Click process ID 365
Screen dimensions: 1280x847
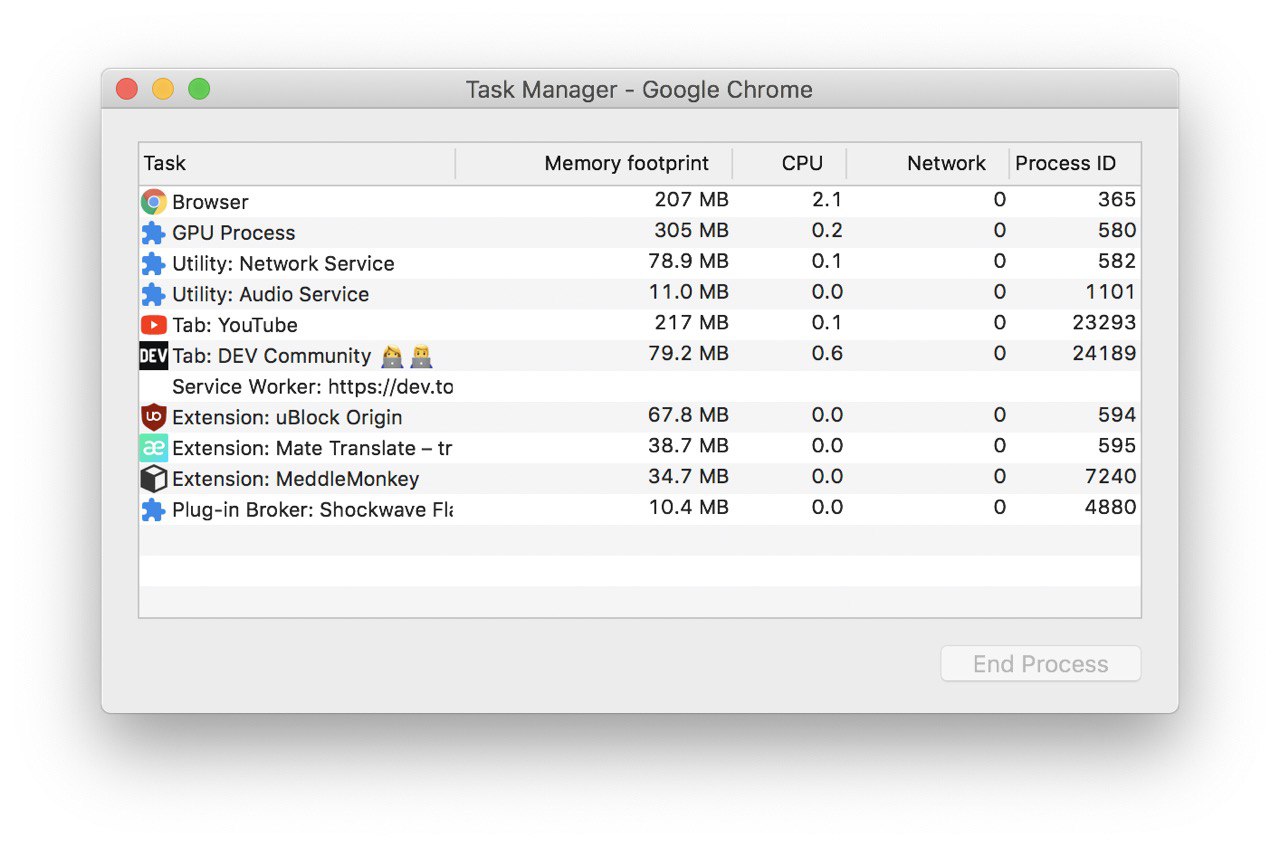tap(1117, 200)
